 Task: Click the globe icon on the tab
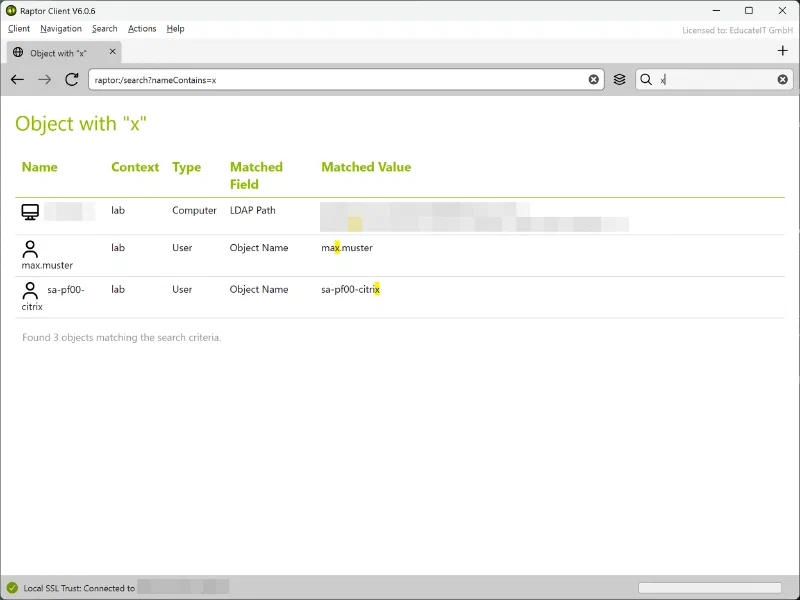tap(18, 52)
